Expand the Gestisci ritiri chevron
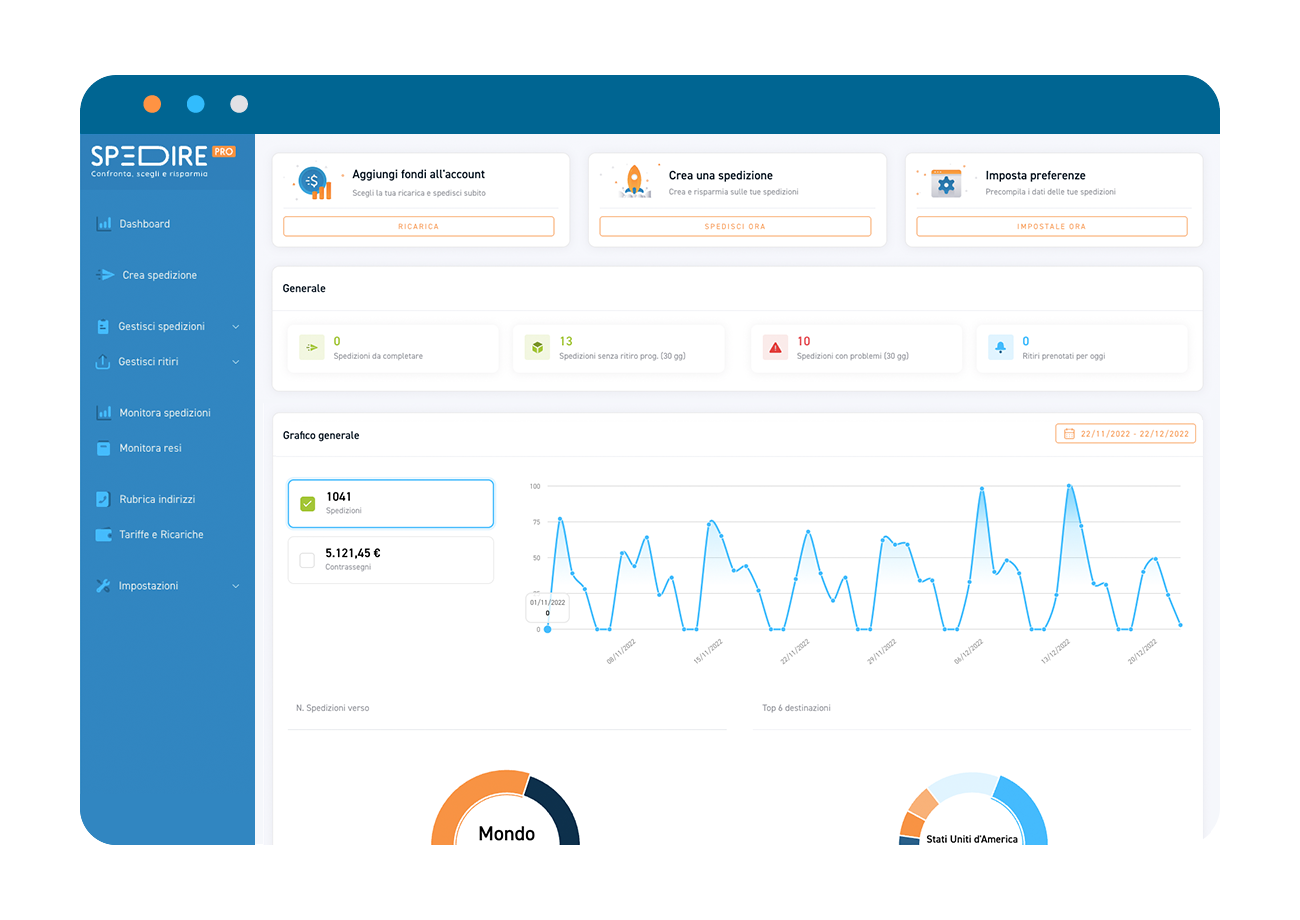Image resolution: width=1300 pixels, height=920 pixels. coord(236,362)
